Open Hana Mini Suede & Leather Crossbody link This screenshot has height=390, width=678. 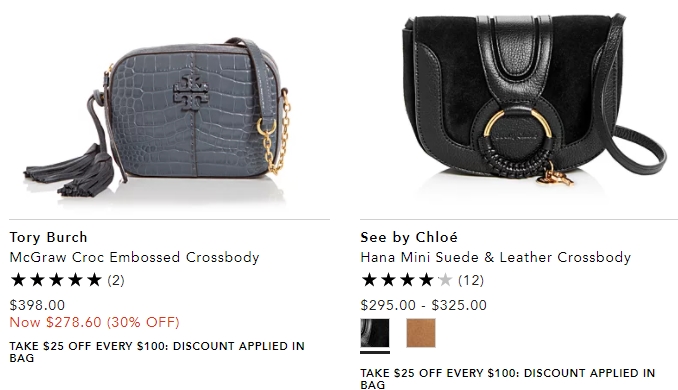point(496,257)
